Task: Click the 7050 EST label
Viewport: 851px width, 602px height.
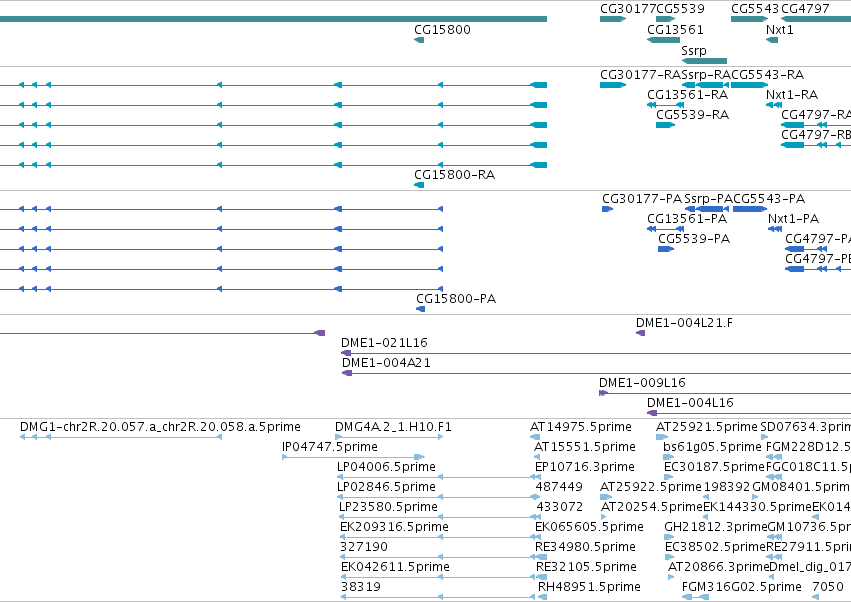Action: [x=828, y=587]
